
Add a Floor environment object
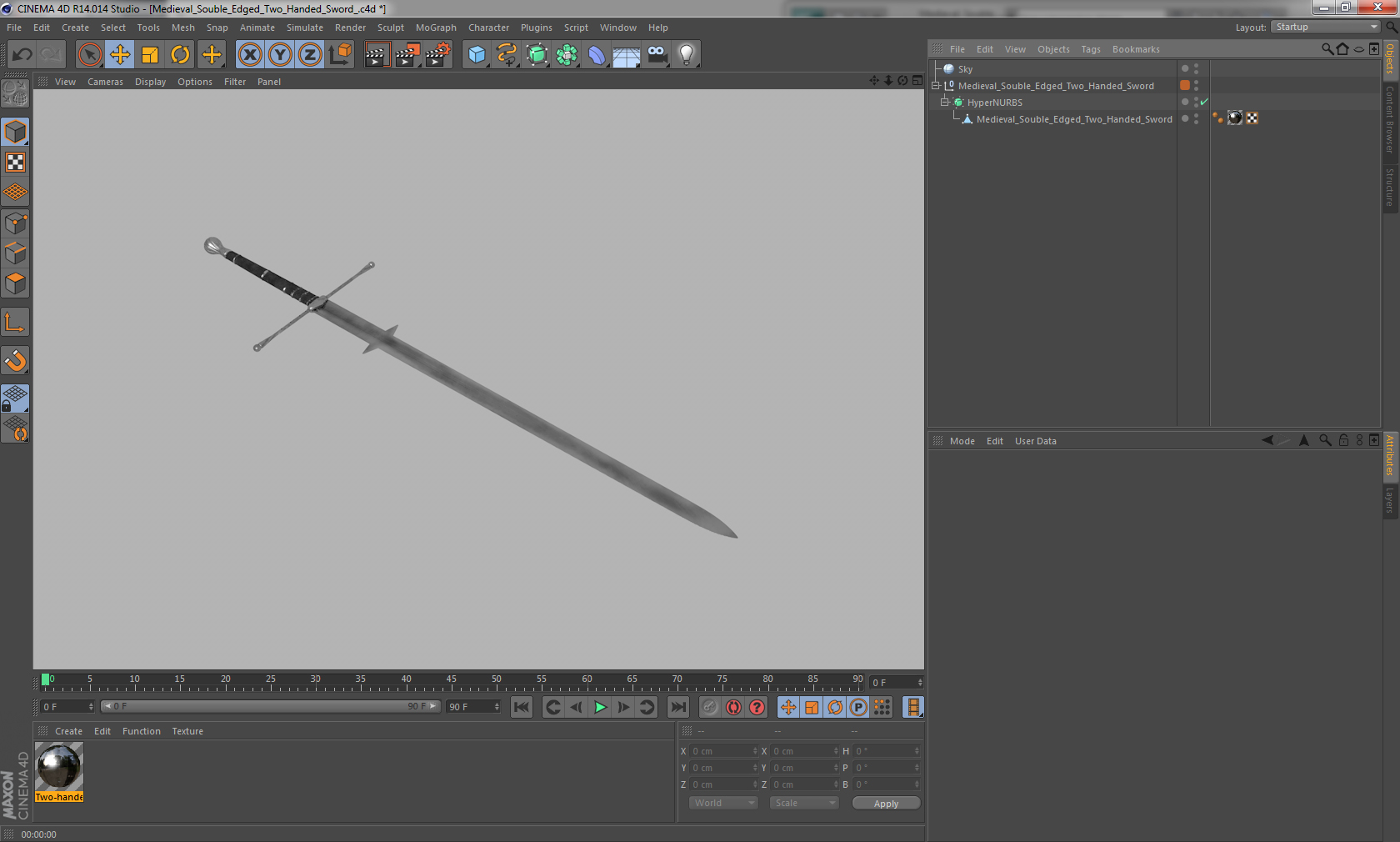click(627, 55)
